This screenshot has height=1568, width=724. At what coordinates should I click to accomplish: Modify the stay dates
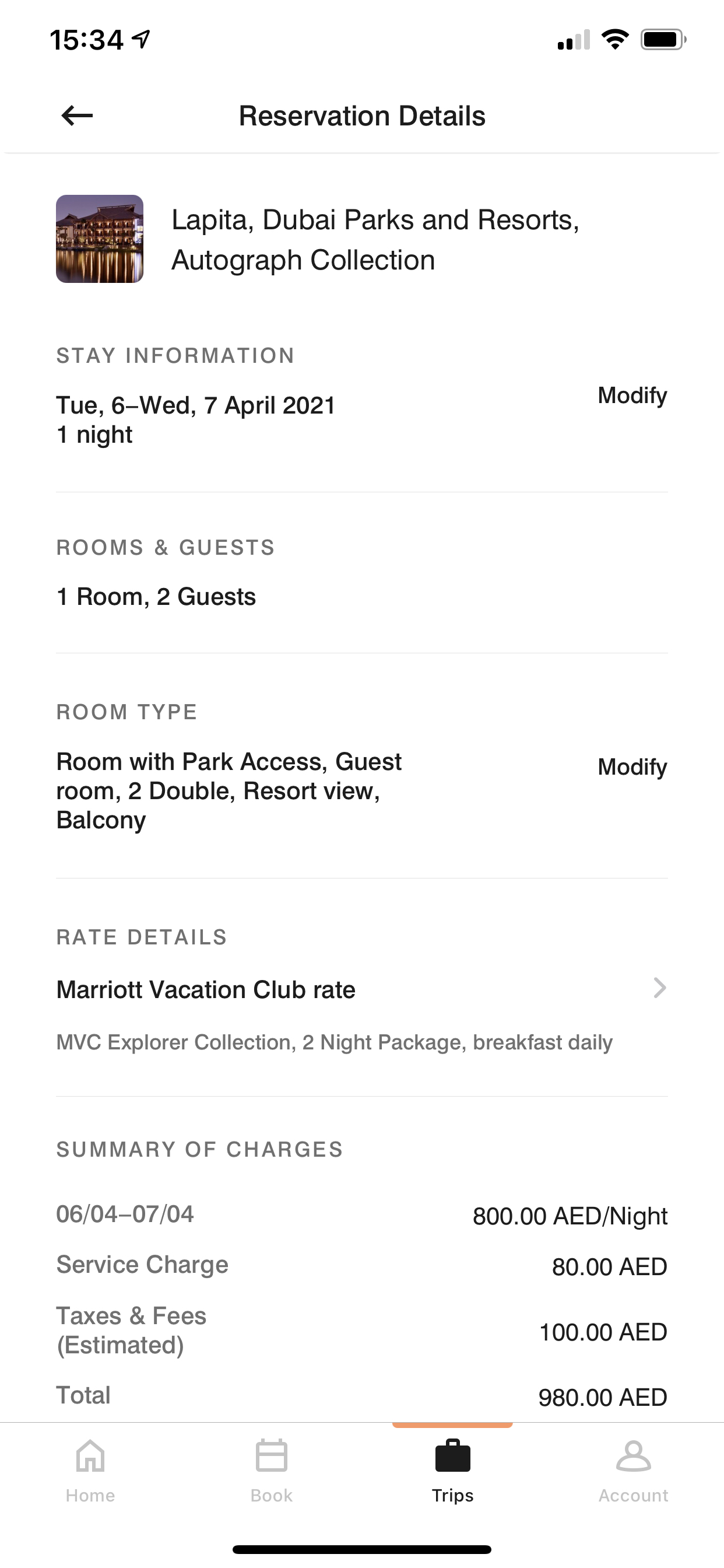tap(632, 395)
